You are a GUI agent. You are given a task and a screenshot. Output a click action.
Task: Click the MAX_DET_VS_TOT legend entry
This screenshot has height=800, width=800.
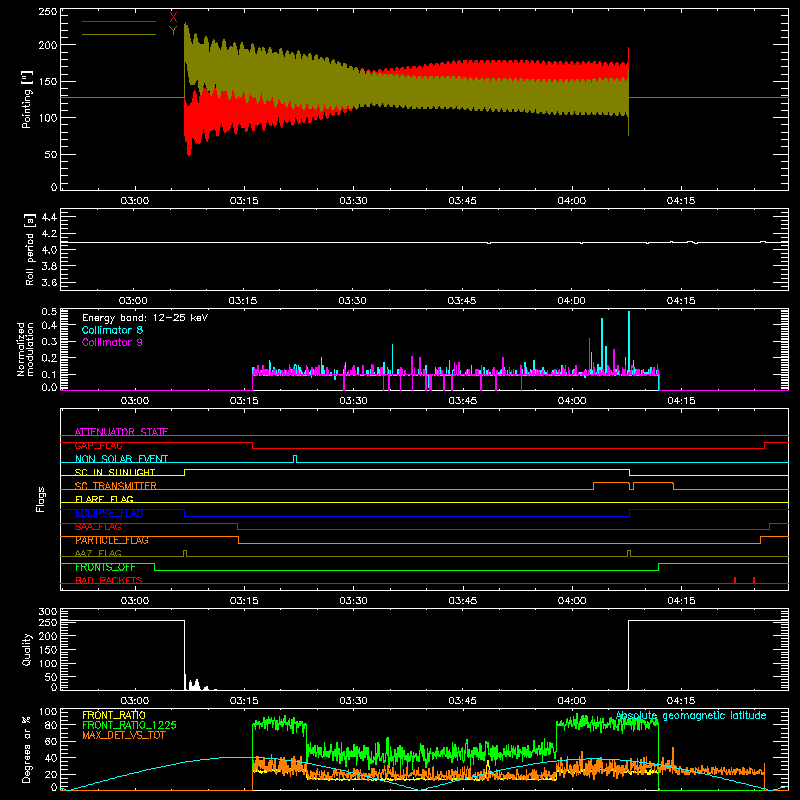click(124, 735)
